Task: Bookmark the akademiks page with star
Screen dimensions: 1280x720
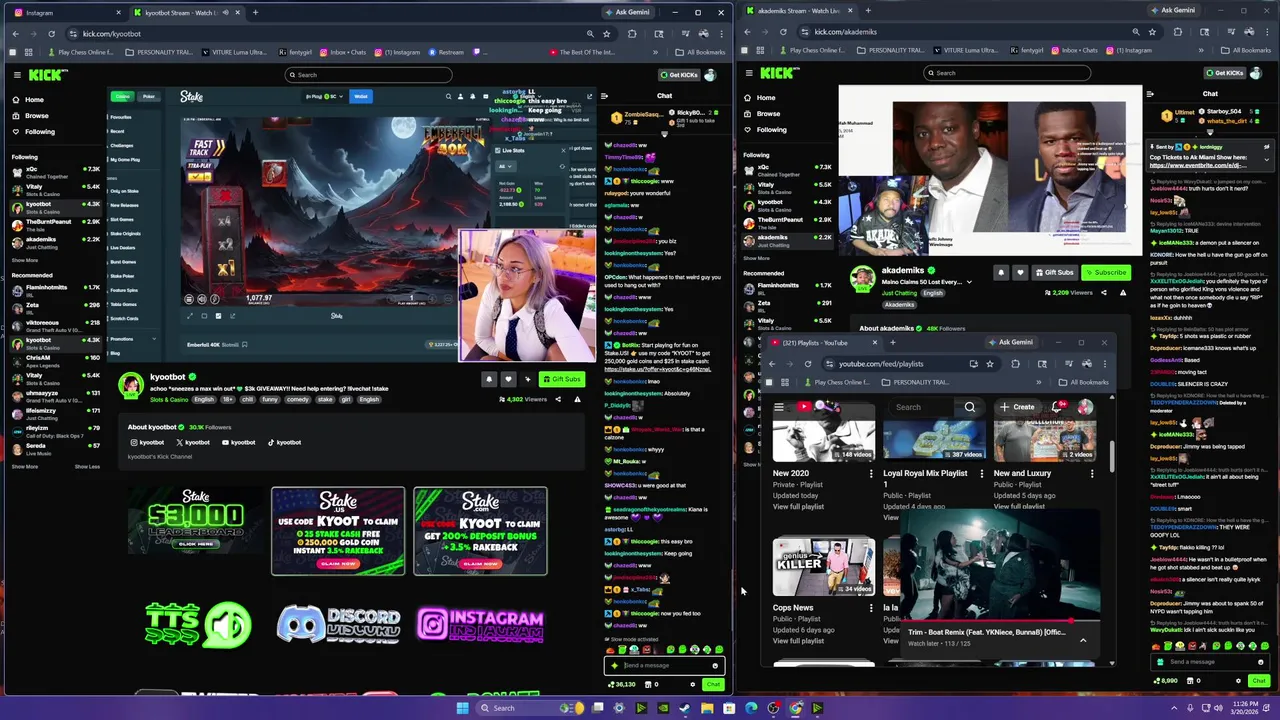Action: pos(1152,32)
